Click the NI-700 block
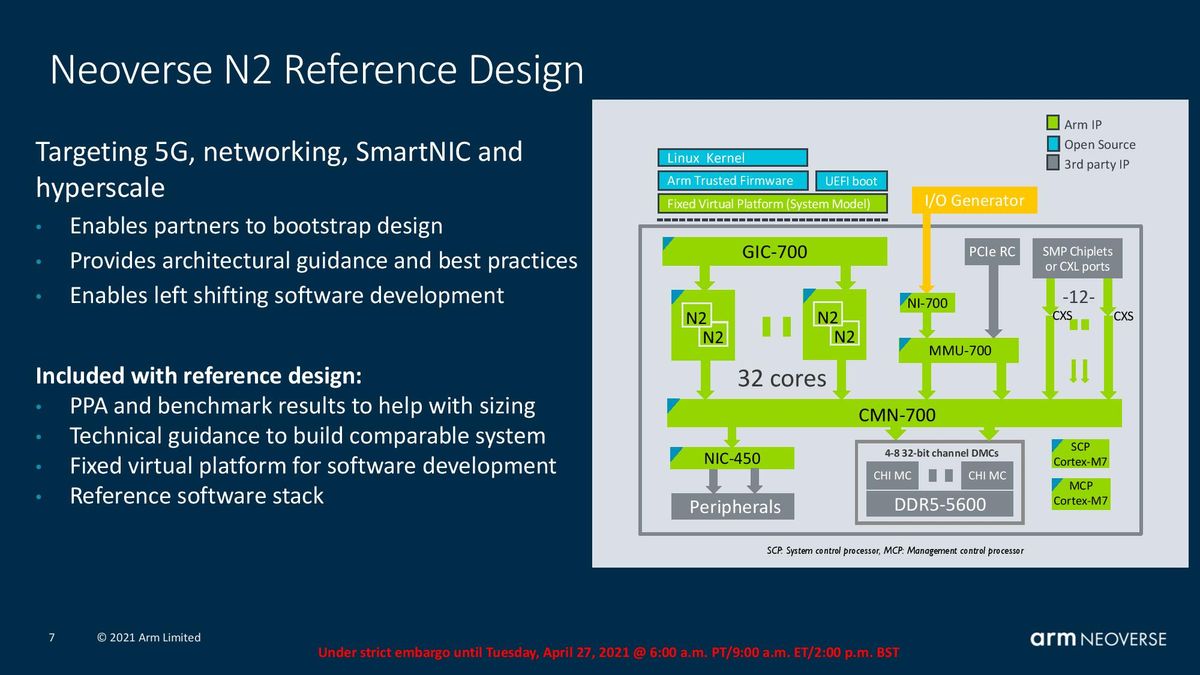Screen dimensions: 1200x675 point(926,303)
